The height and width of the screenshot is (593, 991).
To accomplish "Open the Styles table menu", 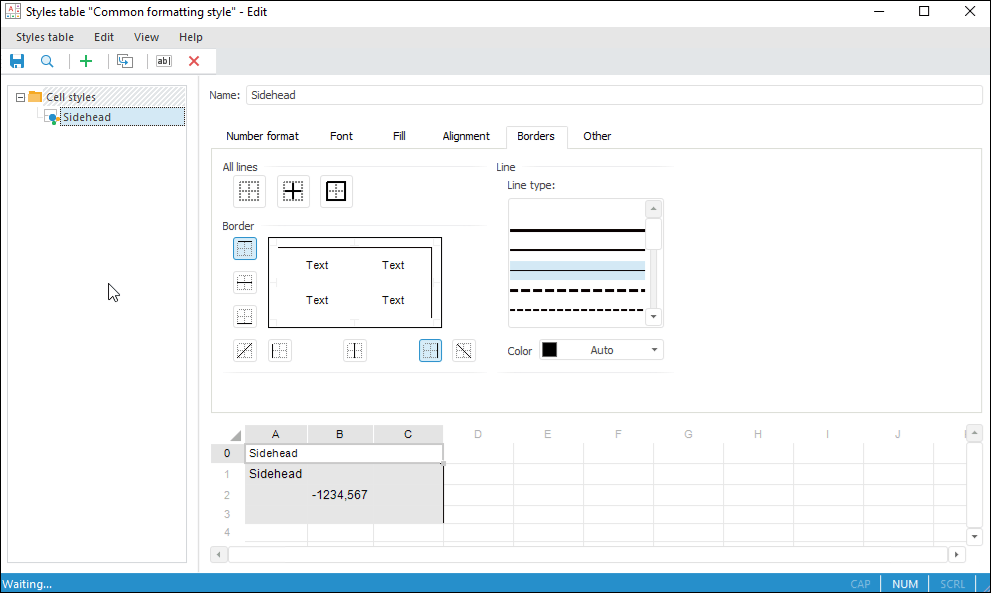I will click(x=45, y=37).
